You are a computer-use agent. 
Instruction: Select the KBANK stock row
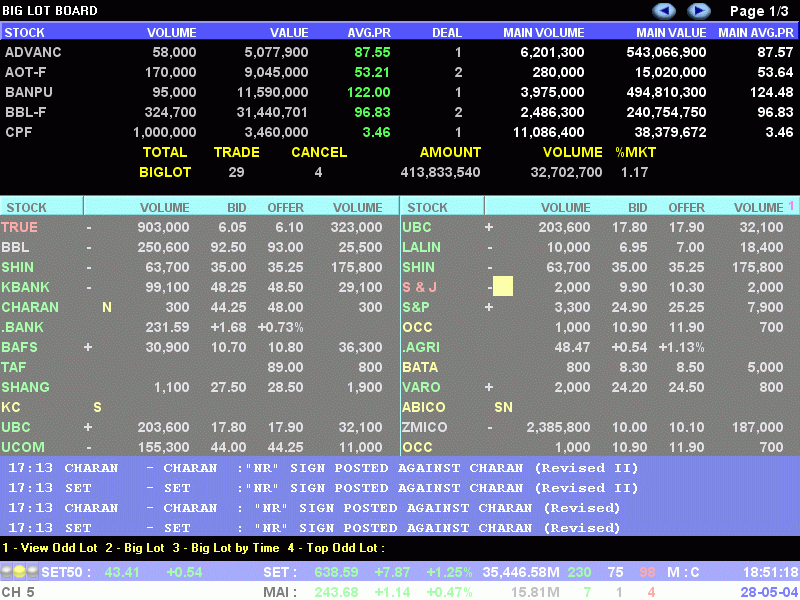tap(199, 287)
